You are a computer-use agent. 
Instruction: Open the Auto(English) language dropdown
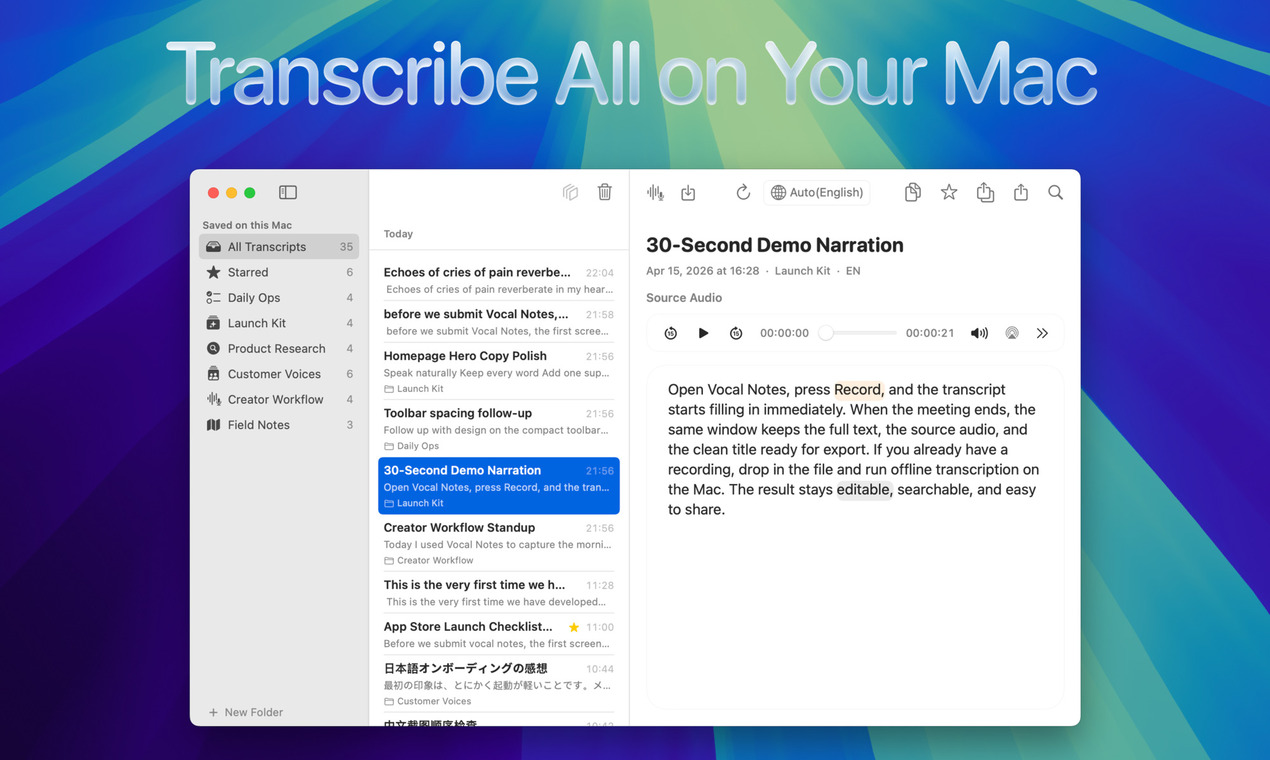tap(817, 192)
